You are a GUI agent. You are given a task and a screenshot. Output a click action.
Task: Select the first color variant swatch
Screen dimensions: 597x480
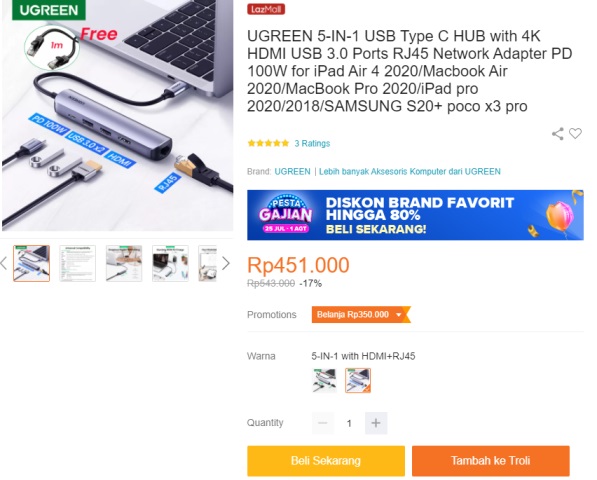[x=324, y=380]
